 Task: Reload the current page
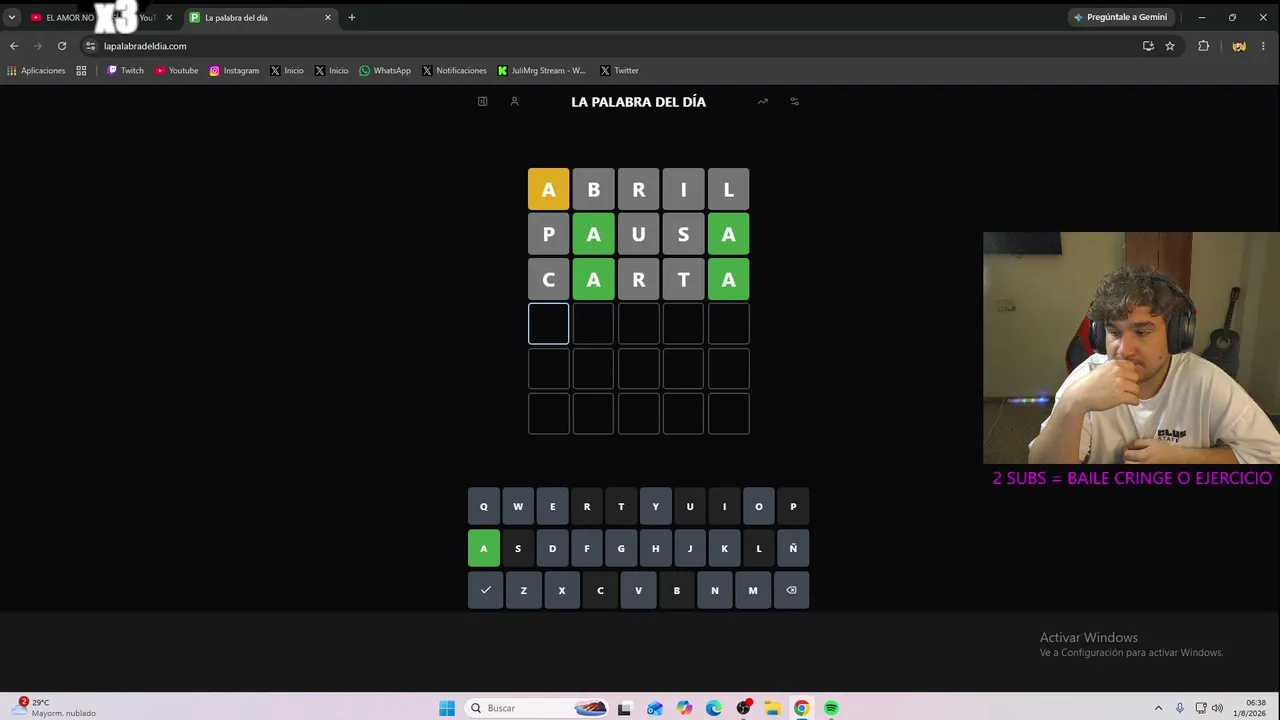coord(62,46)
